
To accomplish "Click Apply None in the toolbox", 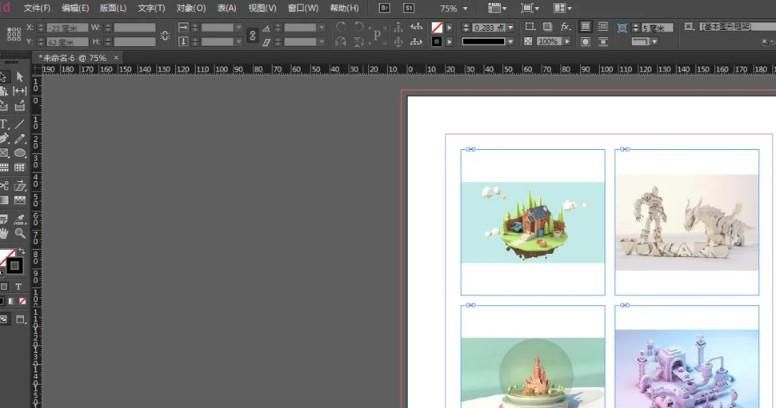I will (22, 301).
